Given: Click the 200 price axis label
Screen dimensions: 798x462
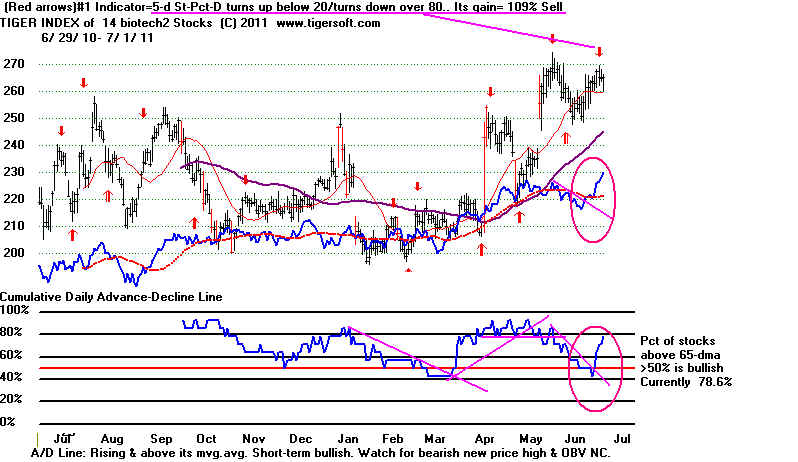Looking at the screenshot, I should [13, 253].
